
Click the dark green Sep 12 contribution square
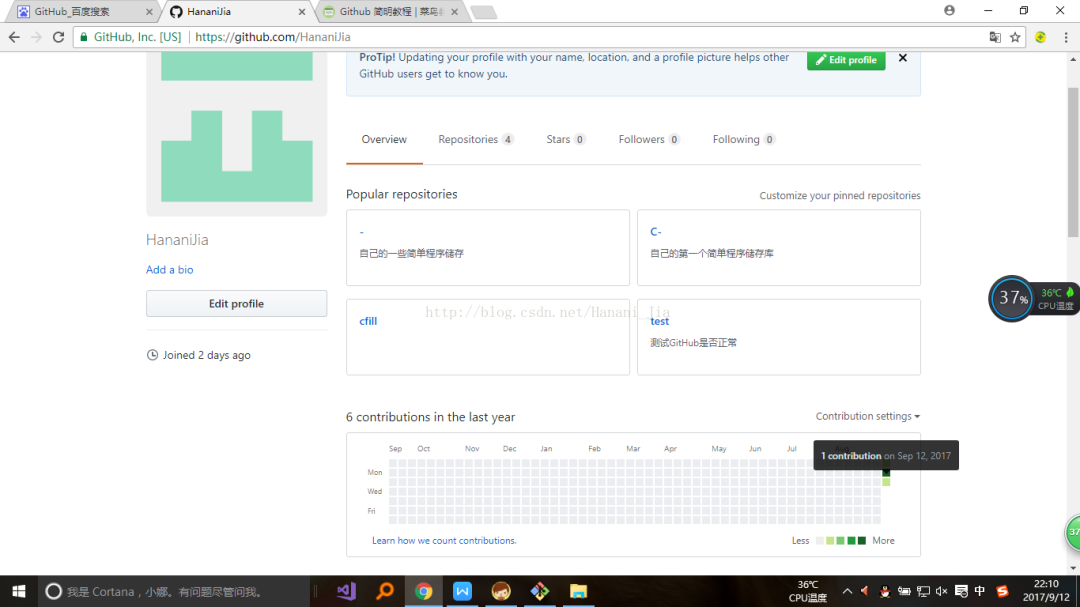(886, 473)
